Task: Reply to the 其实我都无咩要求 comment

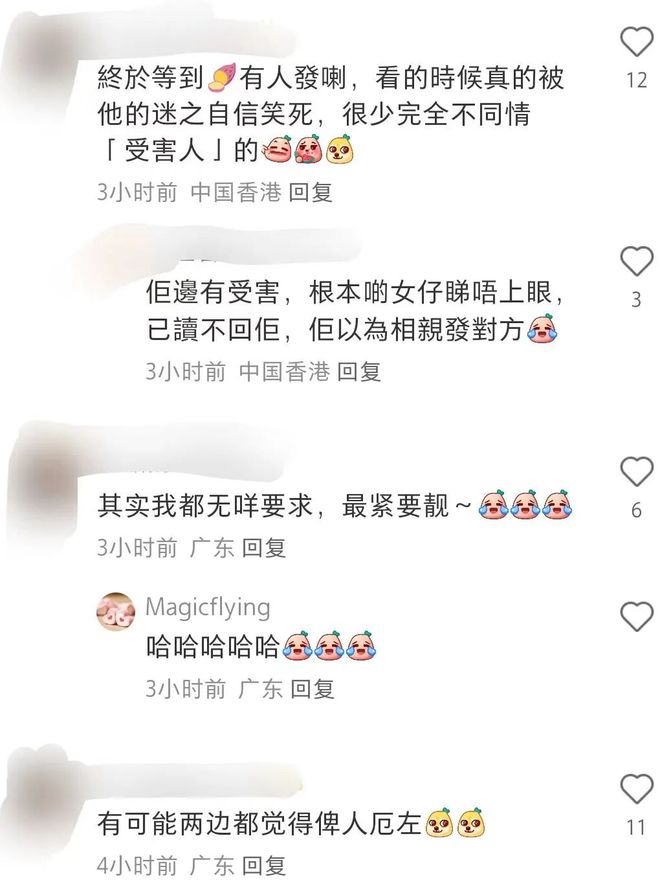Action: [264, 548]
